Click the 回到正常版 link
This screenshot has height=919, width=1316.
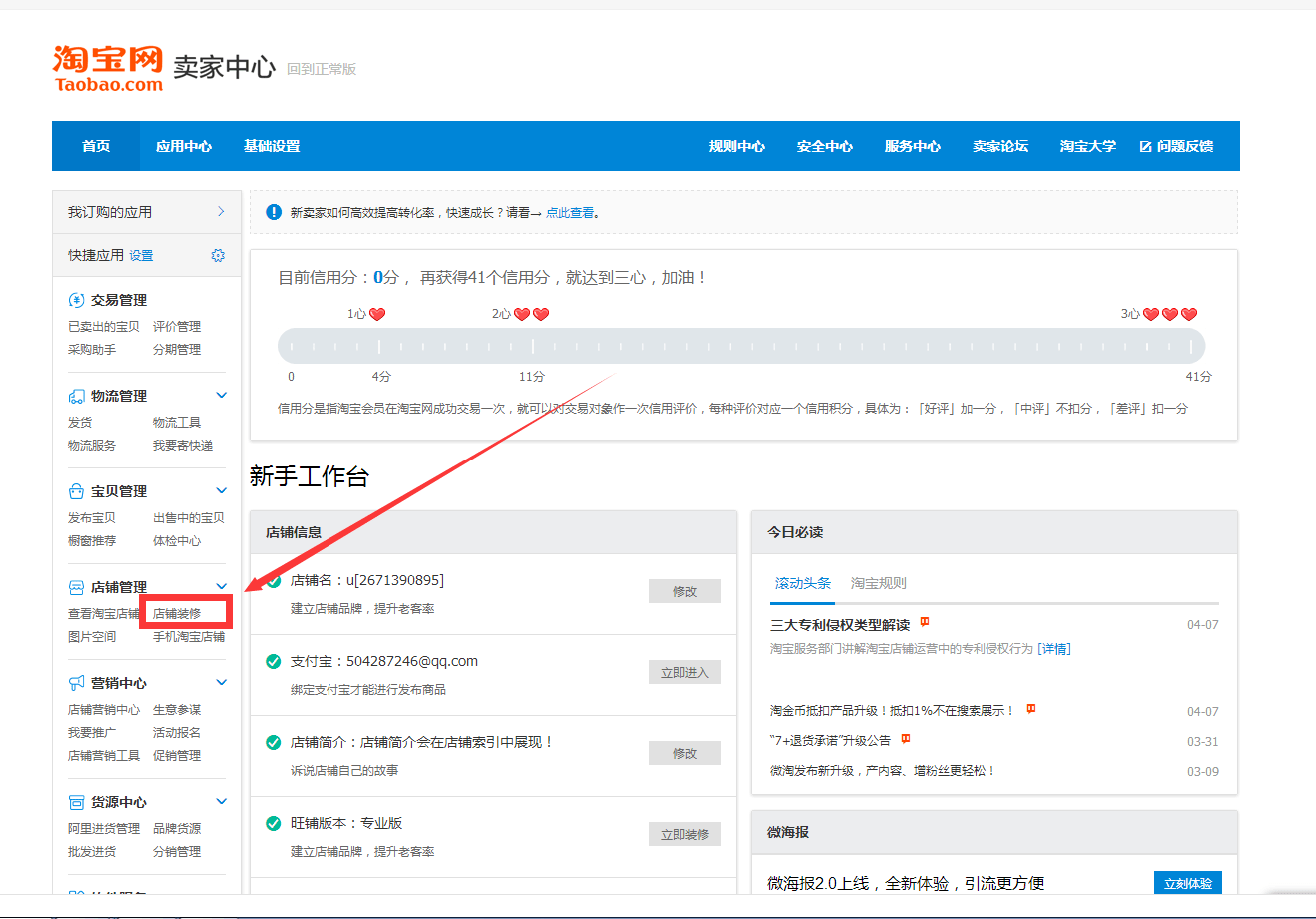tap(322, 69)
